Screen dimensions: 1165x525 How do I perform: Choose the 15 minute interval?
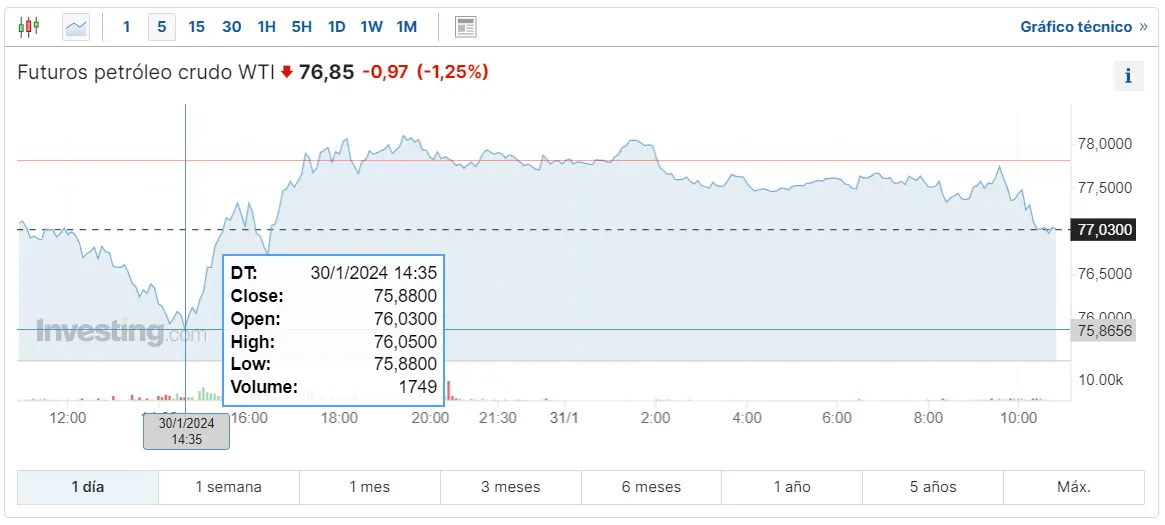point(197,27)
